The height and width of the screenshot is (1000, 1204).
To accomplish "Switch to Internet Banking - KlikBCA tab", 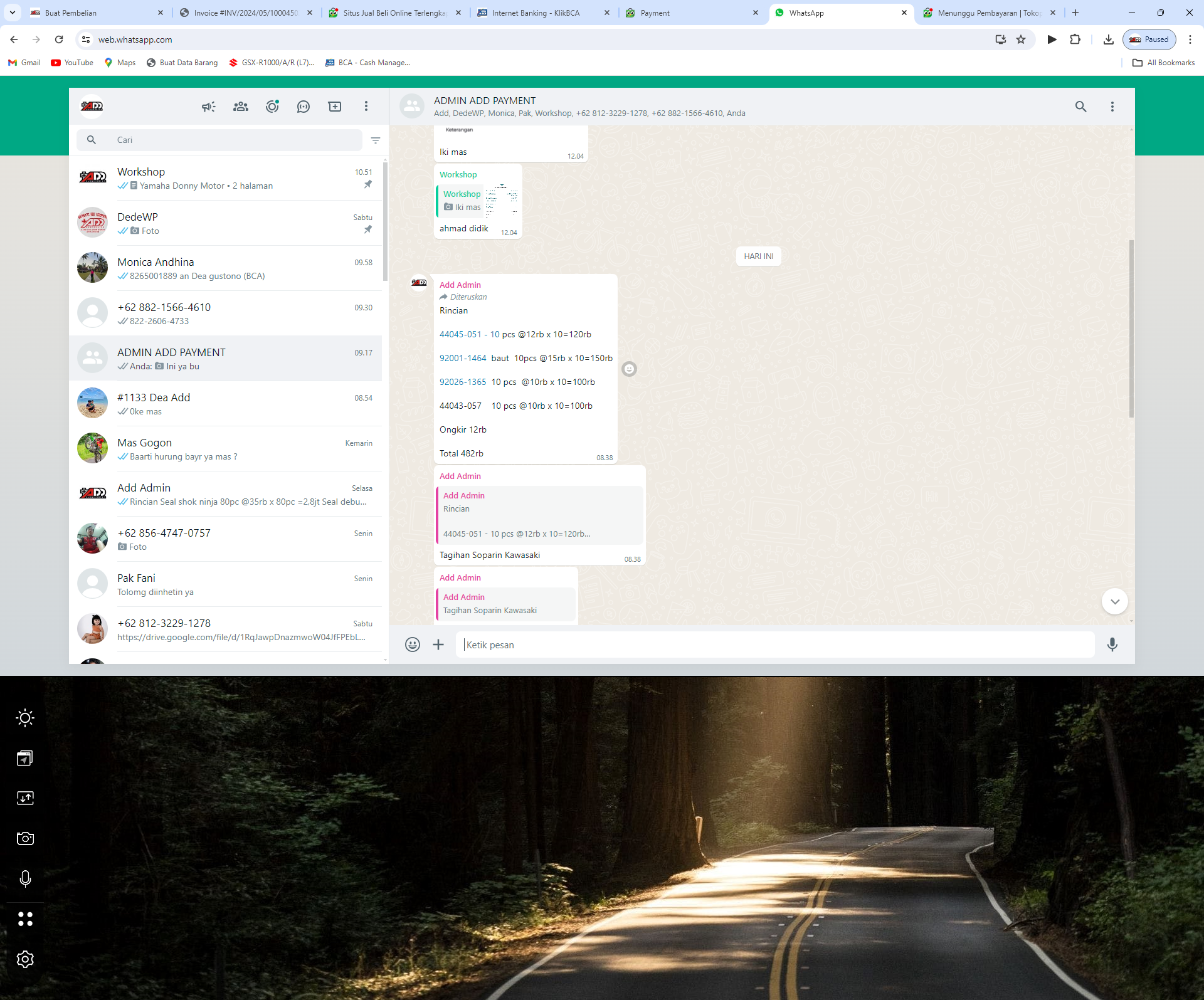I will coord(536,13).
